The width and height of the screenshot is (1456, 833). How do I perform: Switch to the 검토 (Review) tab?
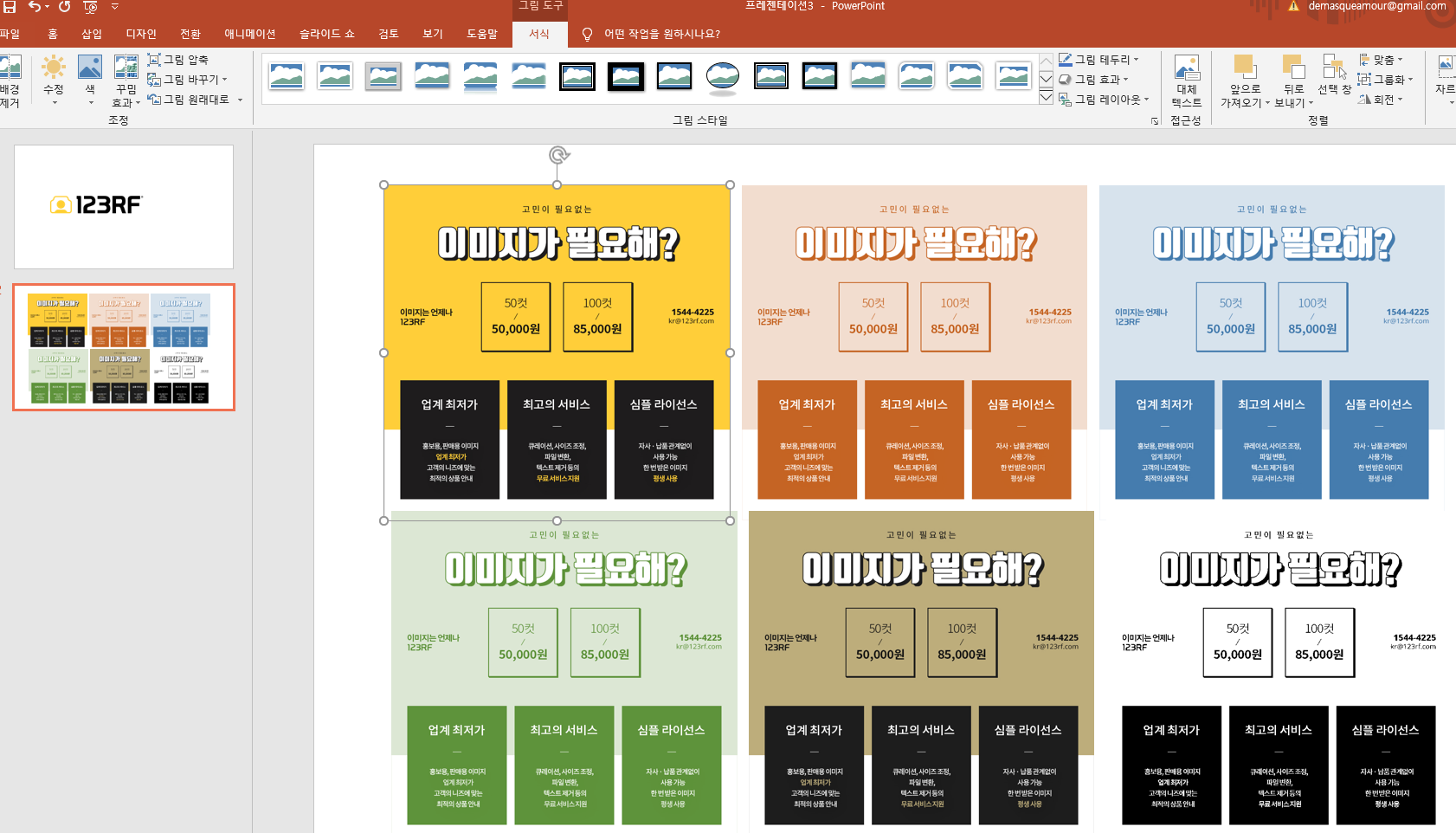[x=389, y=35]
